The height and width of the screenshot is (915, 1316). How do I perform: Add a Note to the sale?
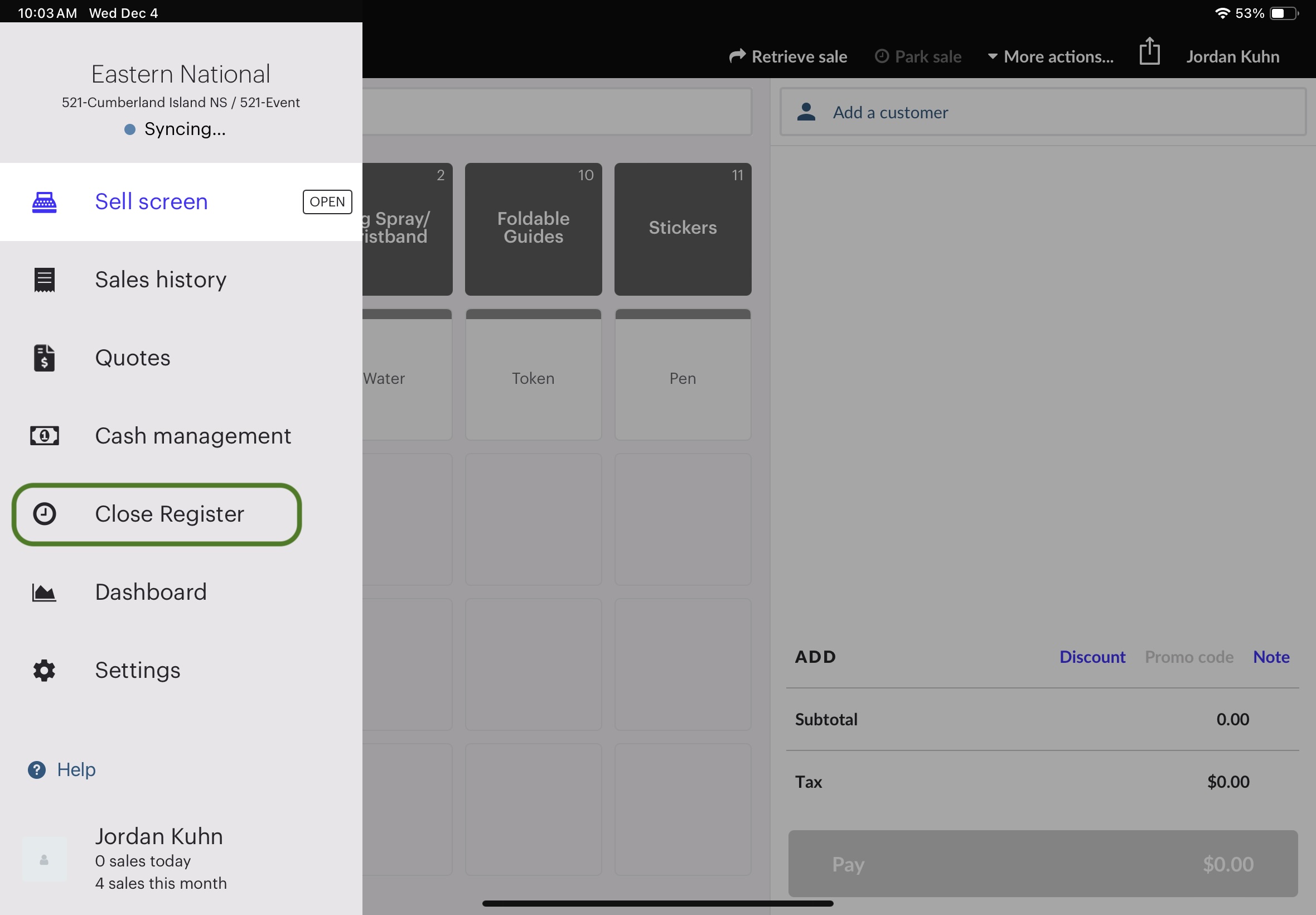click(x=1271, y=657)
